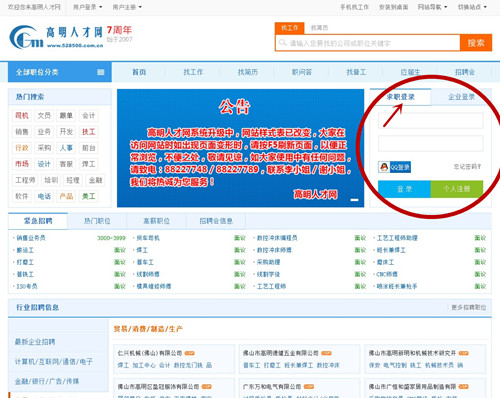Click 手机找工作 link in top bar
500x398 pixels.
[354, 7]
